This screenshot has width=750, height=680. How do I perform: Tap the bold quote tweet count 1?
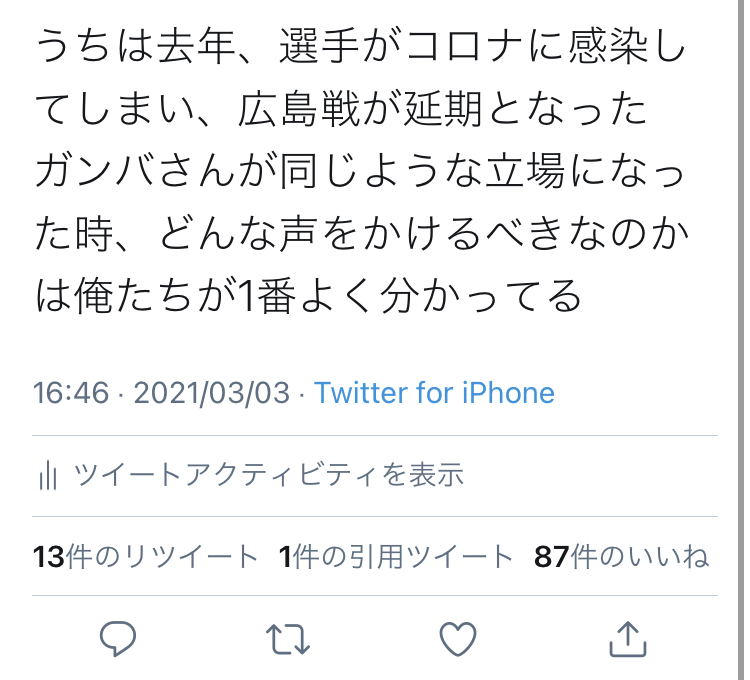pos(285,557)
